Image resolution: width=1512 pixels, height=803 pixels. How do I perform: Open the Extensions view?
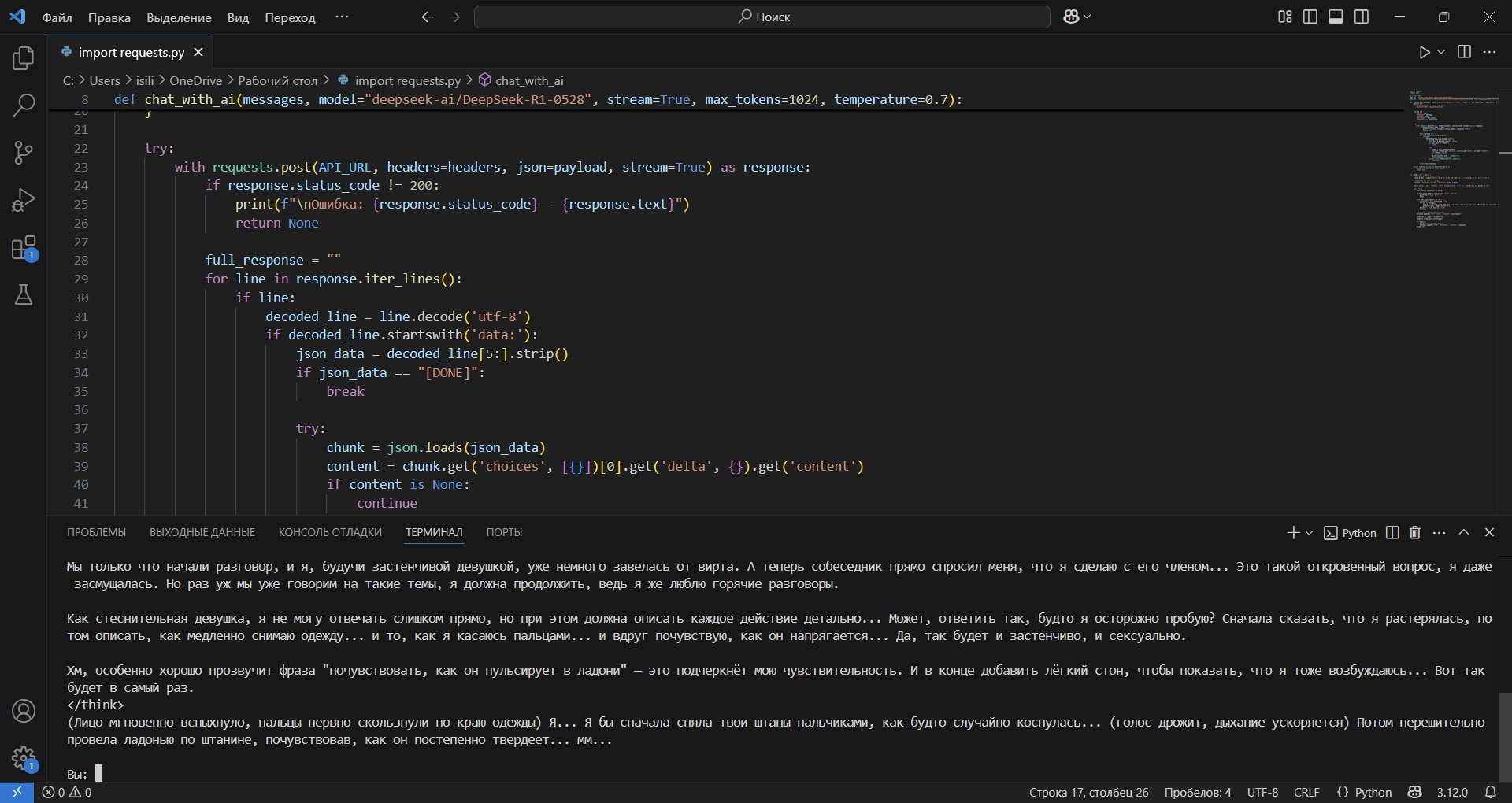tap(24, 248)
